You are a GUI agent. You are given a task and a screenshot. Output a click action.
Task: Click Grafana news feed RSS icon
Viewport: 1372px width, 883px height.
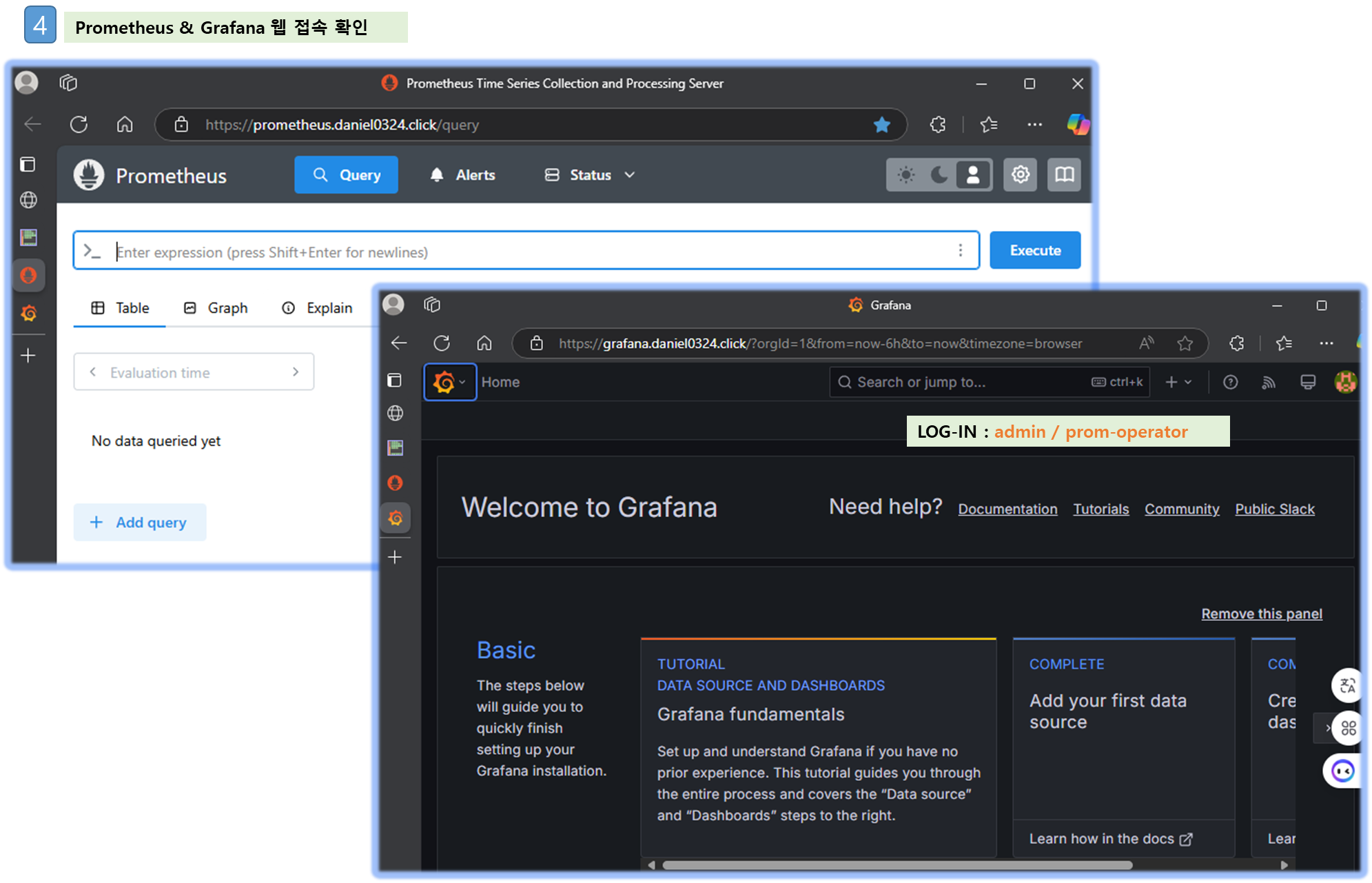[1268, 382]
